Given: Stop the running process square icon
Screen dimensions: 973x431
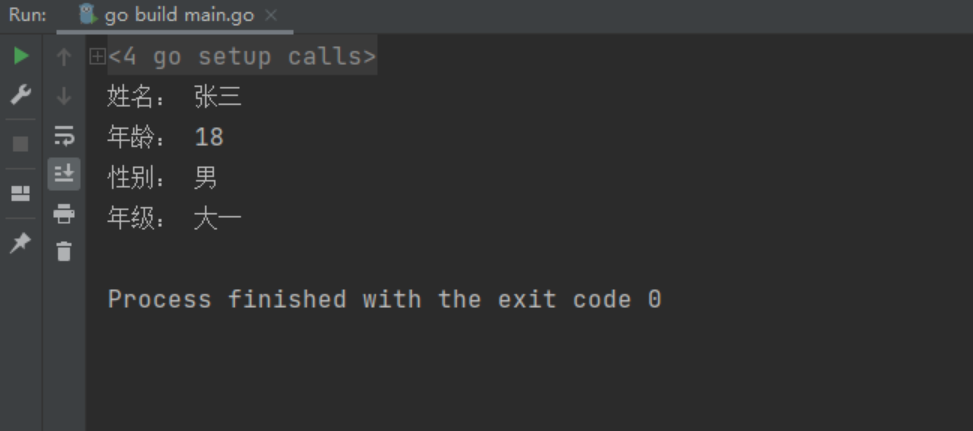Looking at the screenshot, I should tap(20, 144).
